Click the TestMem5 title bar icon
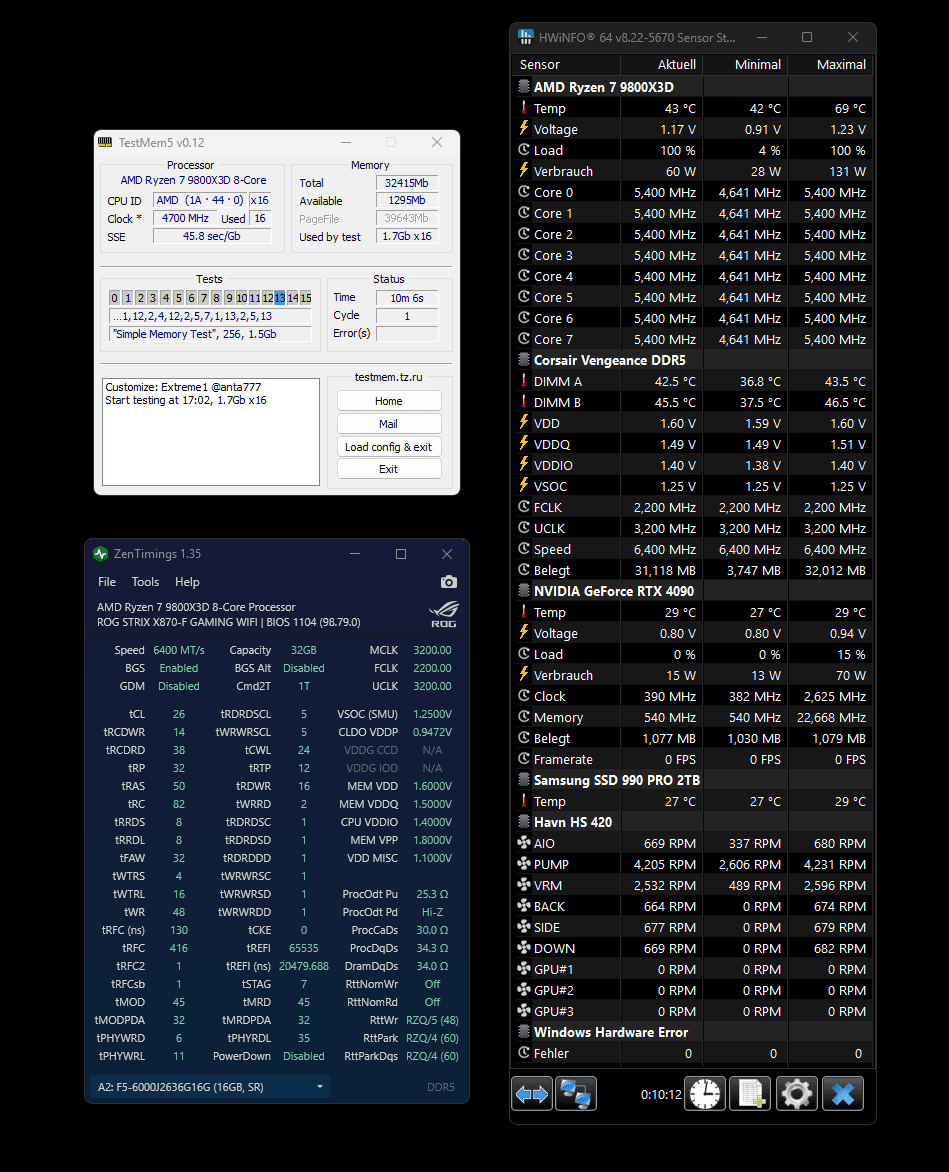The width and height of the screenshot is (949, 1172). 105,142
